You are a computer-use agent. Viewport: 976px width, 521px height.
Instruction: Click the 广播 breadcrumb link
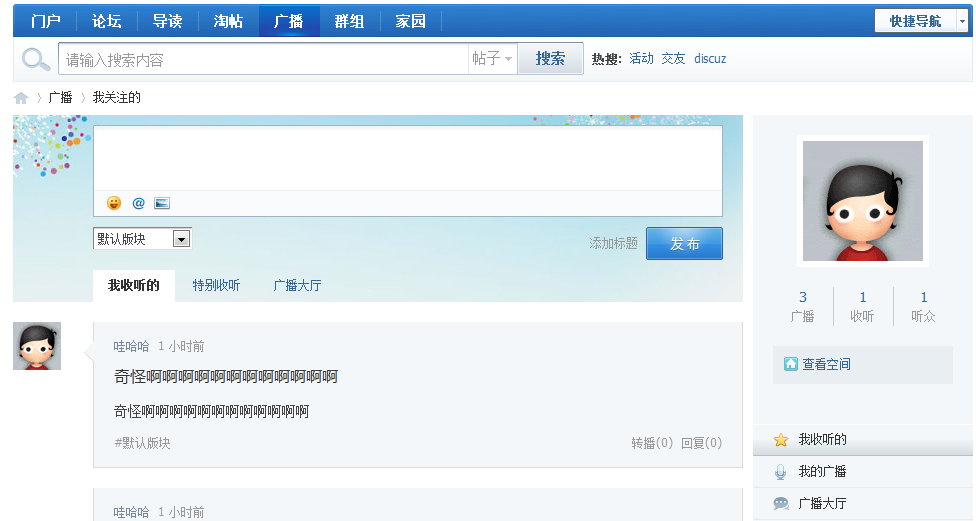[x=60, y=98]
